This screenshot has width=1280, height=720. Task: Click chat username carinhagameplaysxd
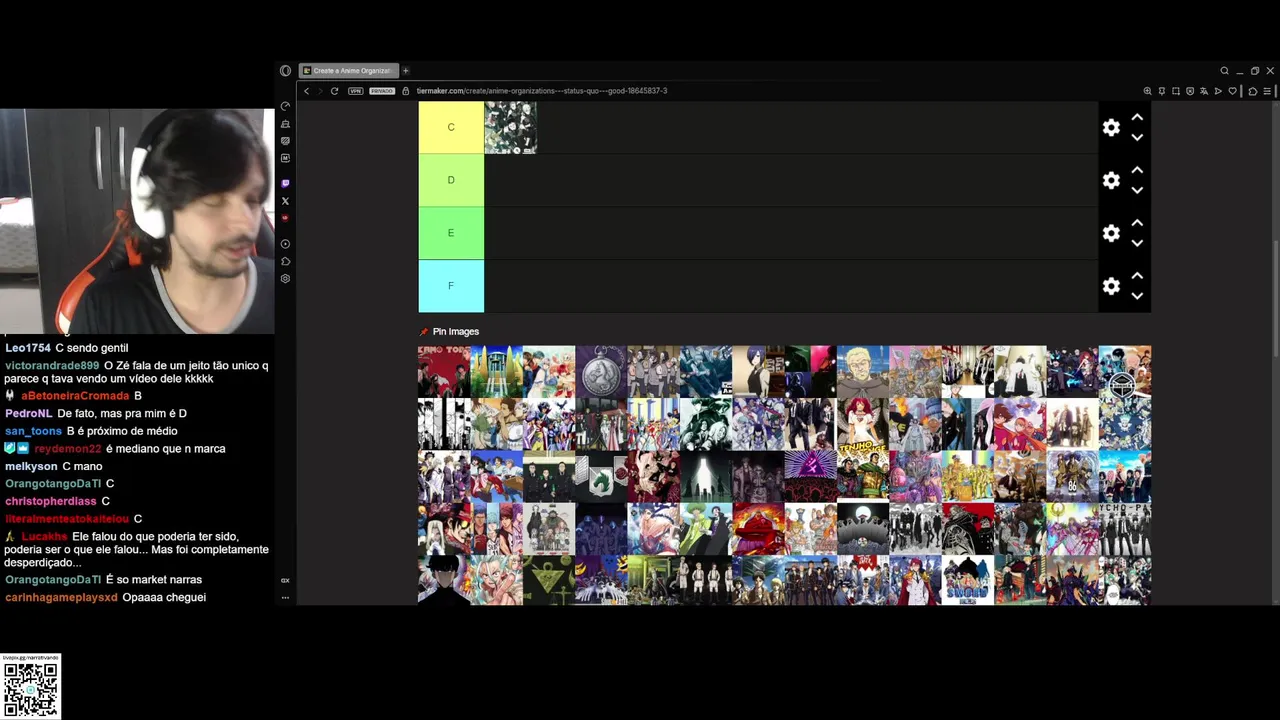[x=61, y=597]
